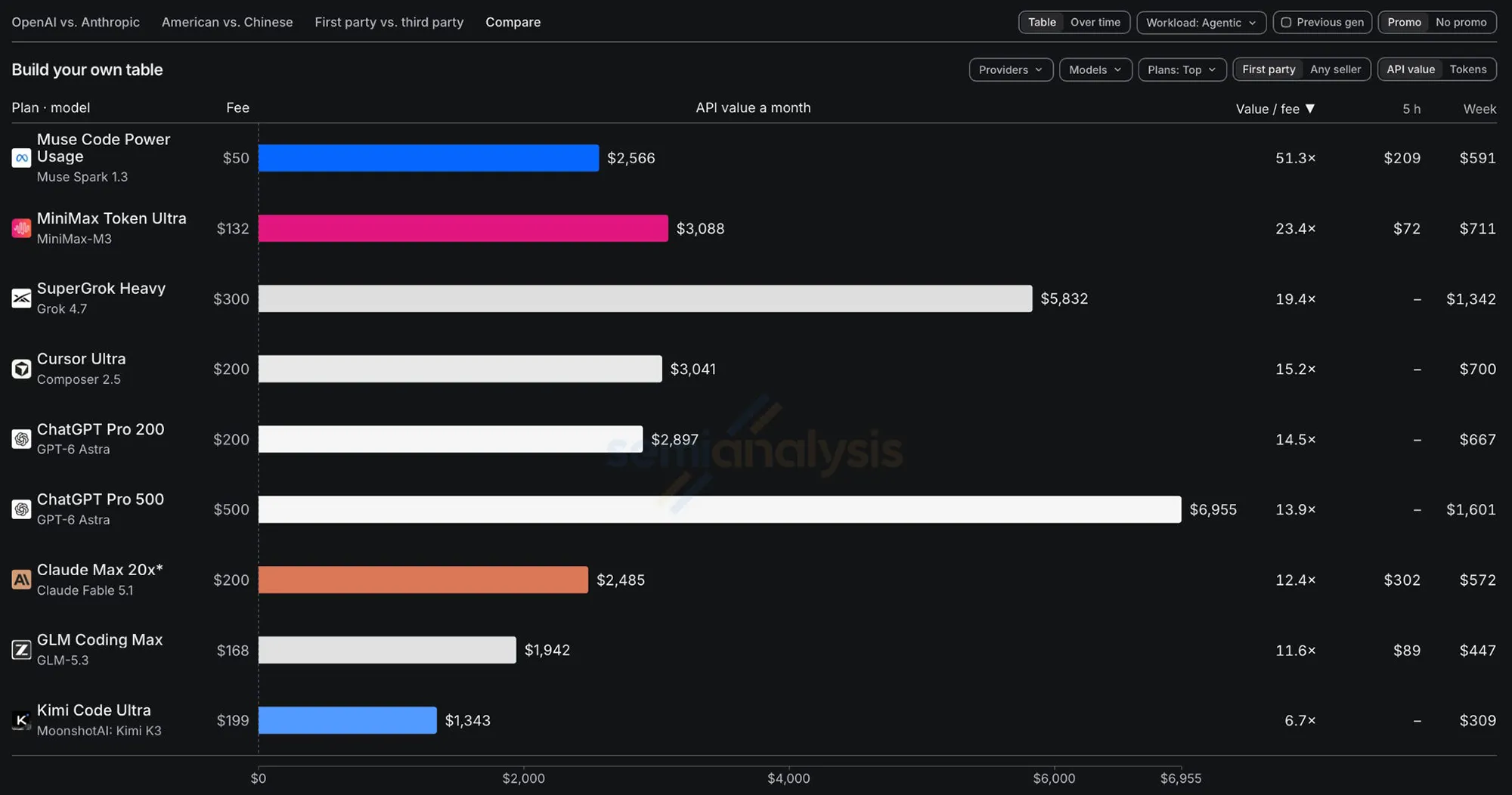1512x795 pixels.
Task: Choose the Any seller option
Action: [x=1335, y=70]
